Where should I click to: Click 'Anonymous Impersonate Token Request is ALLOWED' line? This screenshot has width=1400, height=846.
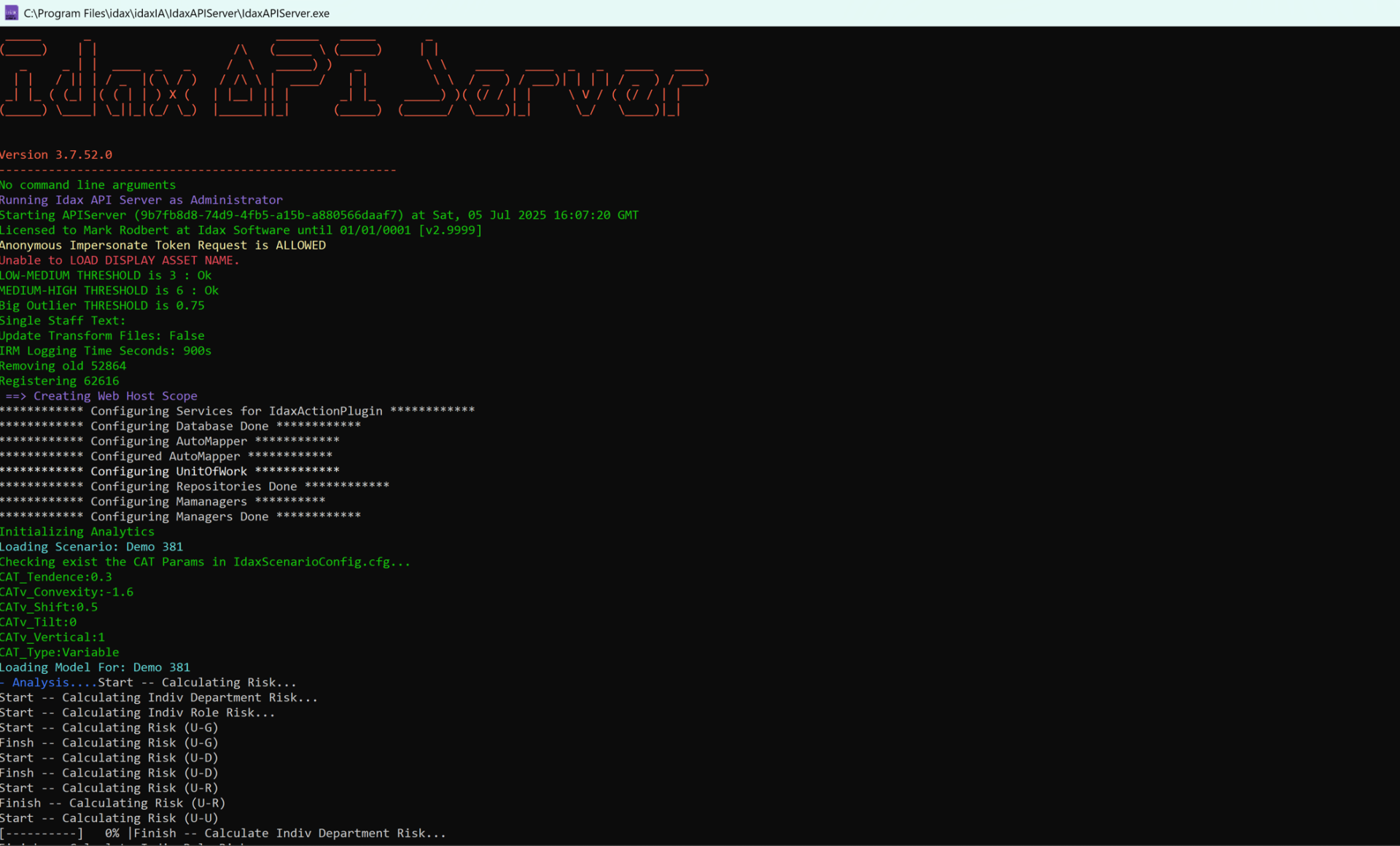coord(163,245)
